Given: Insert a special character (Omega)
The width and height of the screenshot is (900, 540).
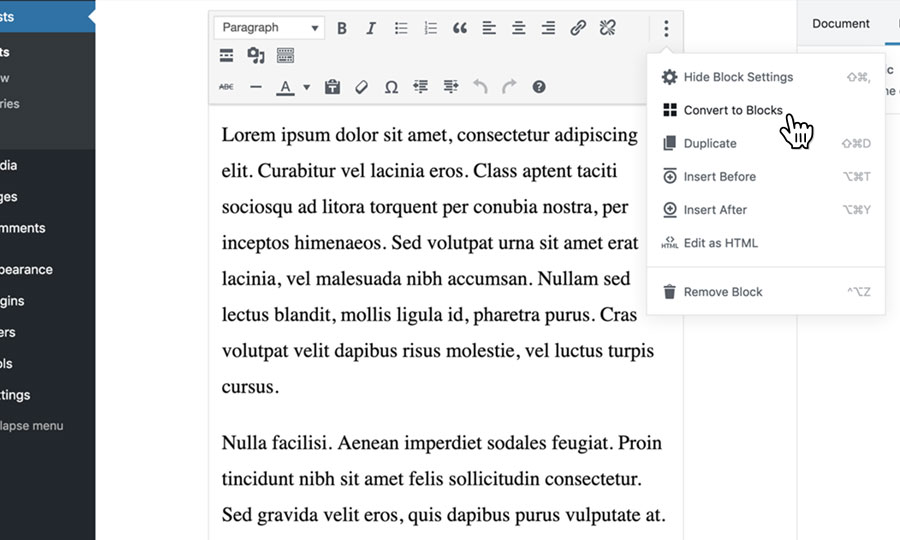Looking at the screenshot, I should click(x=391, y=87).
